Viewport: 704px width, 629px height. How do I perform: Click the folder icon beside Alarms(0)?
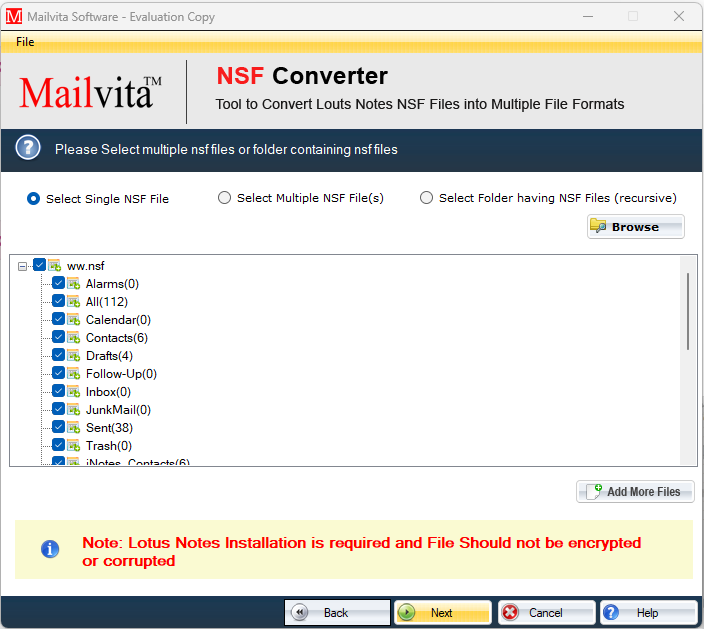coord(74,283)
